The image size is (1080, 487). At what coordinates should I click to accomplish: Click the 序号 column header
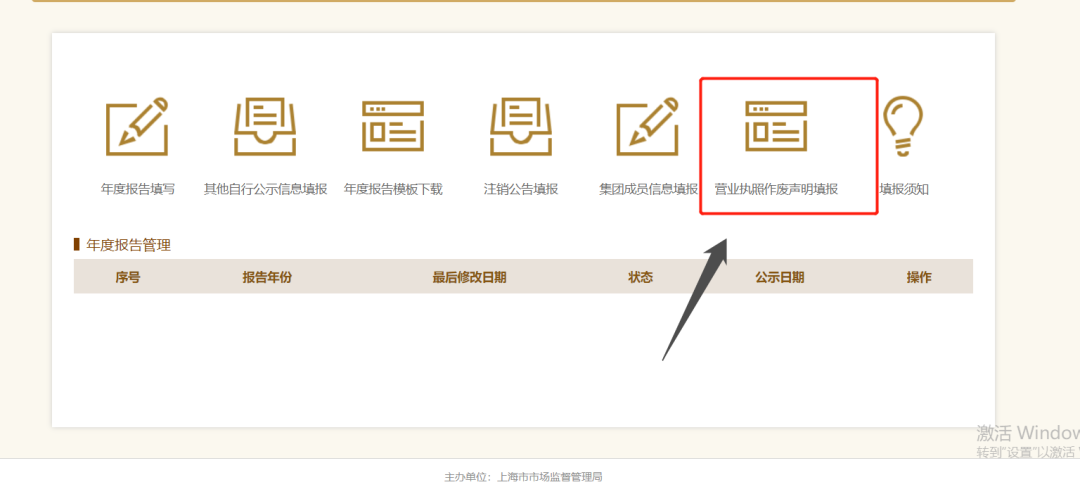point(128,278)
